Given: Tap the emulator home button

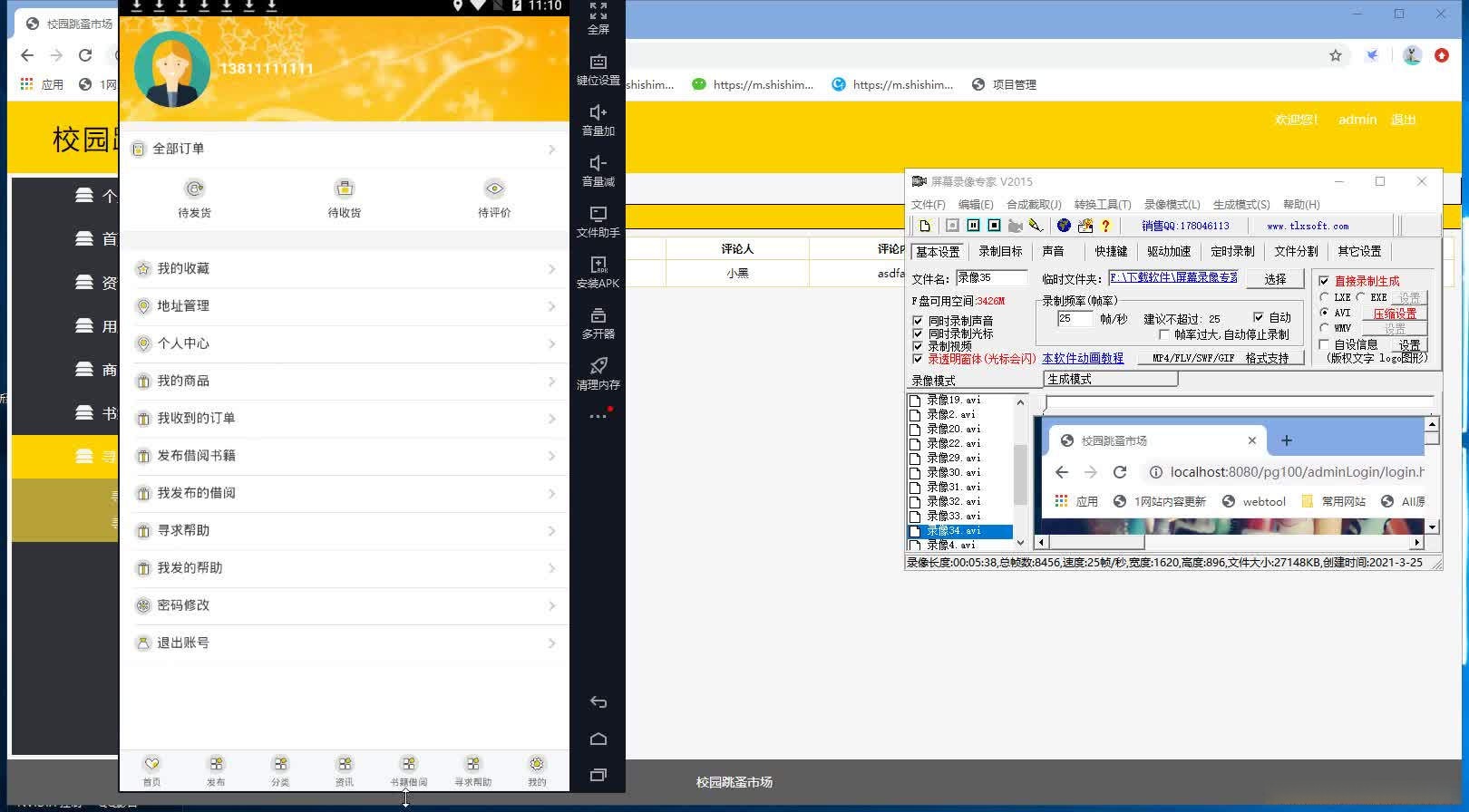Looking at the screenshot, I should pyautogui.click(x=598, y=739).
